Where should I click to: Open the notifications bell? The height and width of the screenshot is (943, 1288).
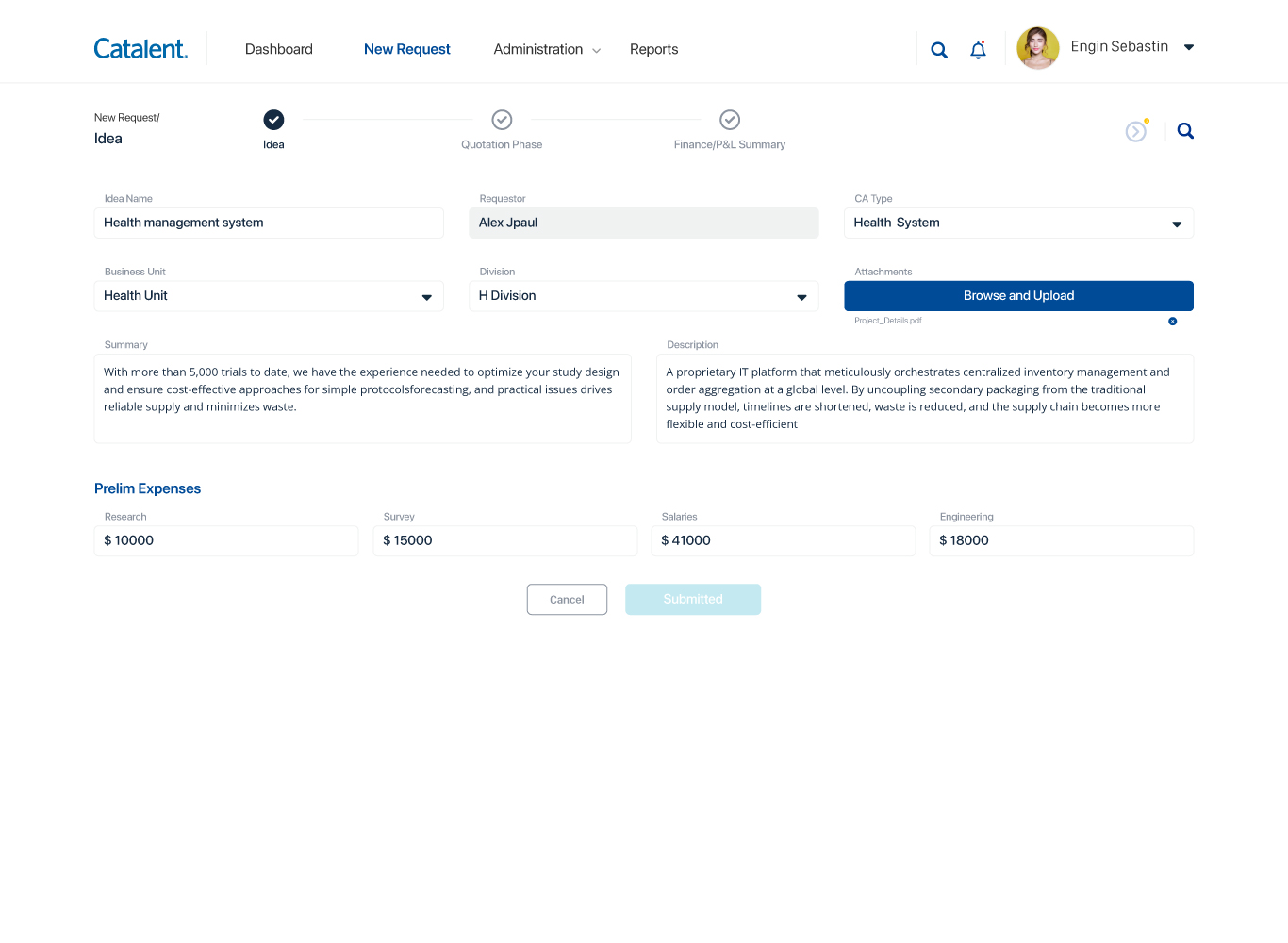[x=978, y=50]
